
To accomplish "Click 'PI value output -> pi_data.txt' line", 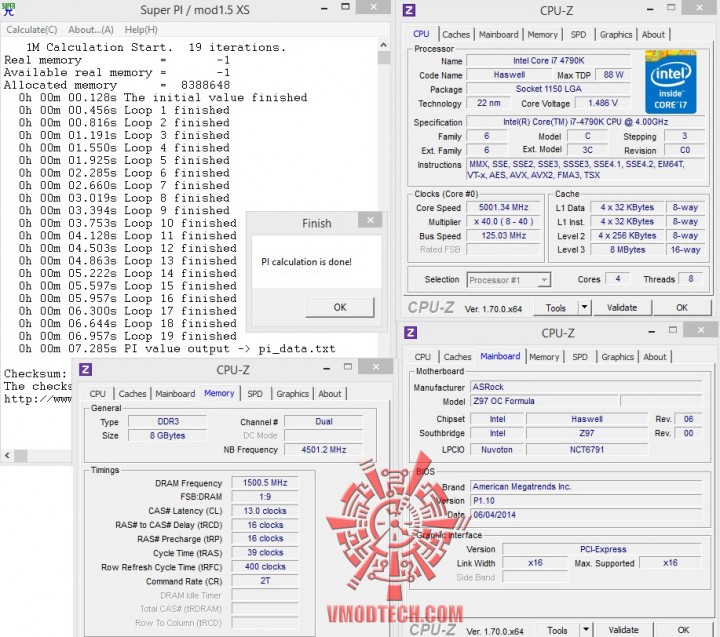I will tap(177, 349).
